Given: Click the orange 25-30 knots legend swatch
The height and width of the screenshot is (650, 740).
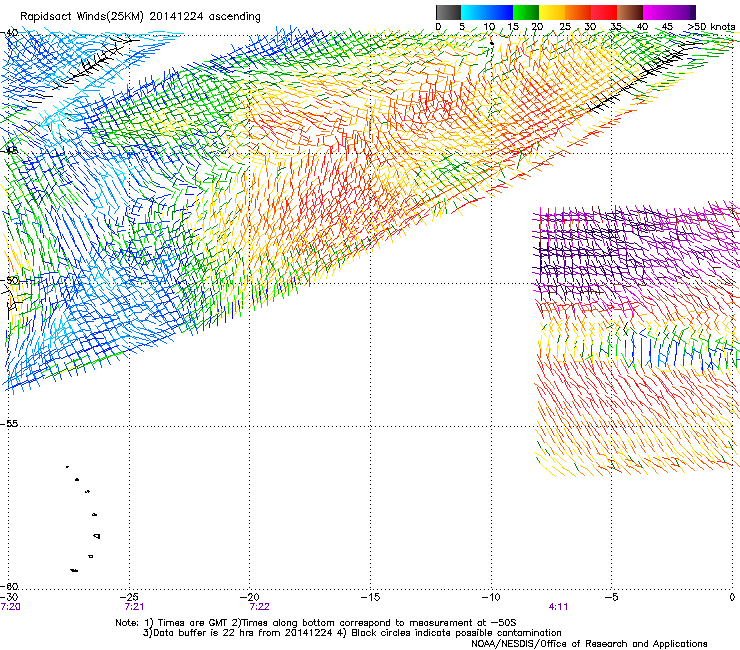Looking at the screenshot, I should click(x=578, y=12).
